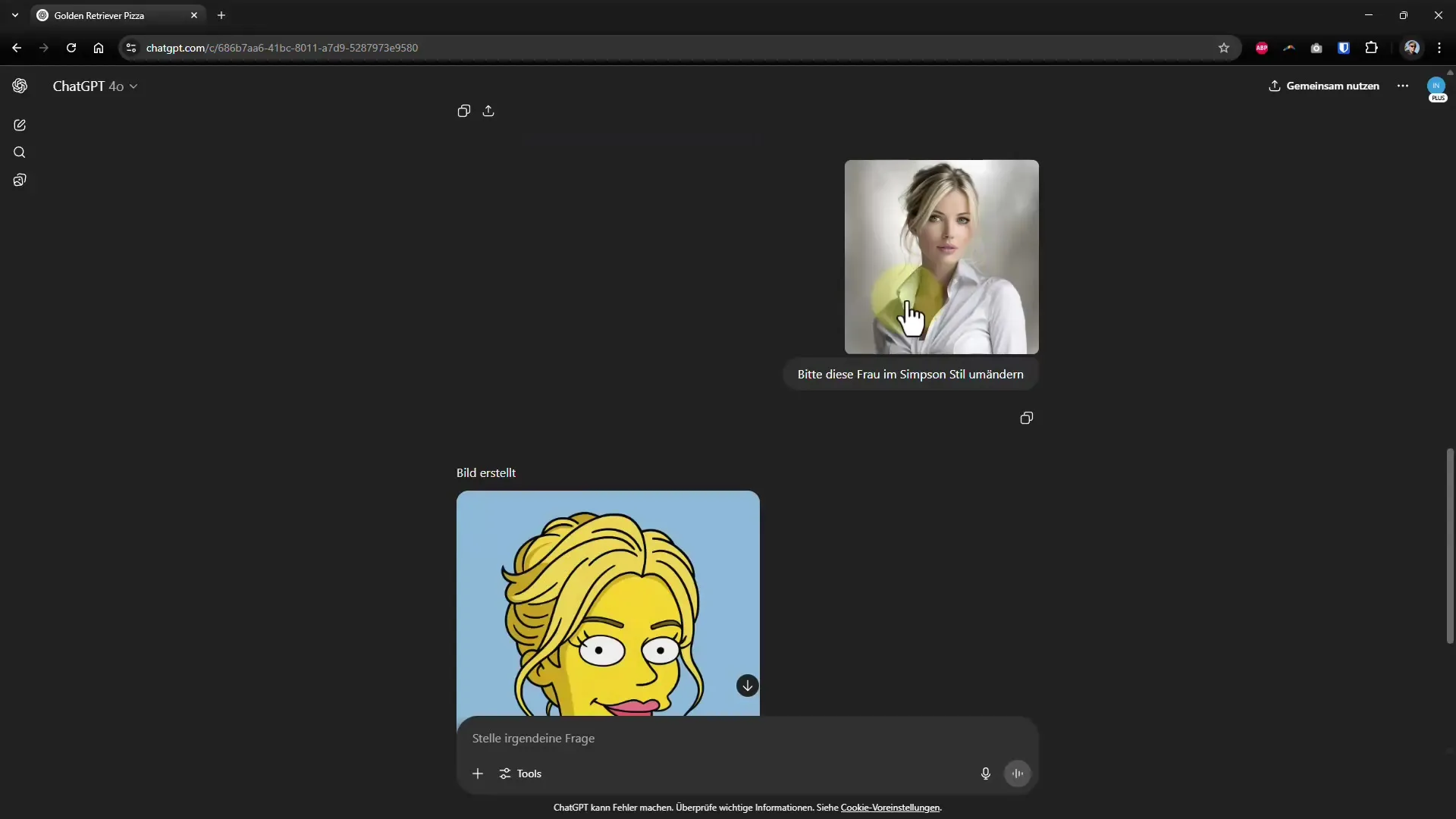Open the browser three-dot menu

[1439, 48]
